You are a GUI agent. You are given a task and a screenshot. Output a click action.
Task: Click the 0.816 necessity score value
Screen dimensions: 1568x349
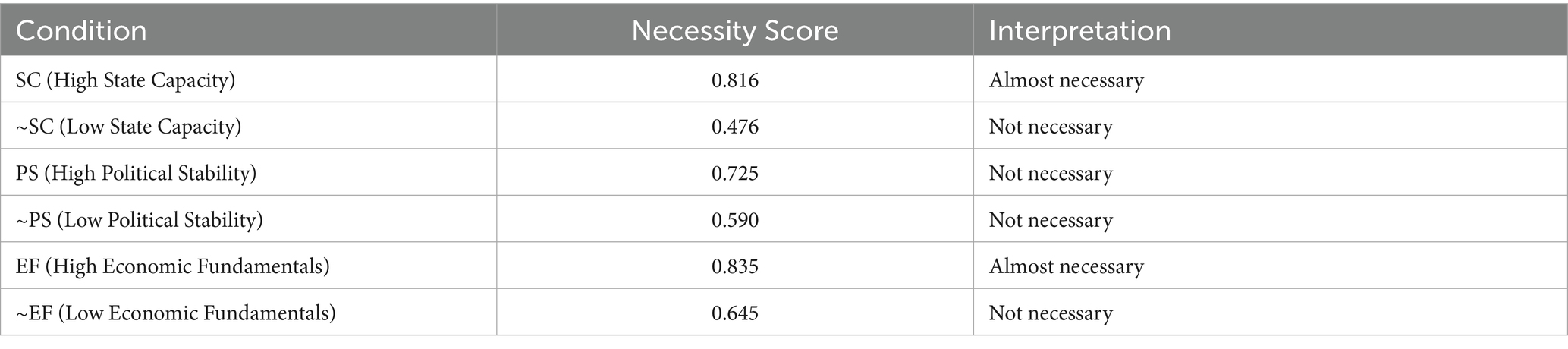click(x=734, y=80)
